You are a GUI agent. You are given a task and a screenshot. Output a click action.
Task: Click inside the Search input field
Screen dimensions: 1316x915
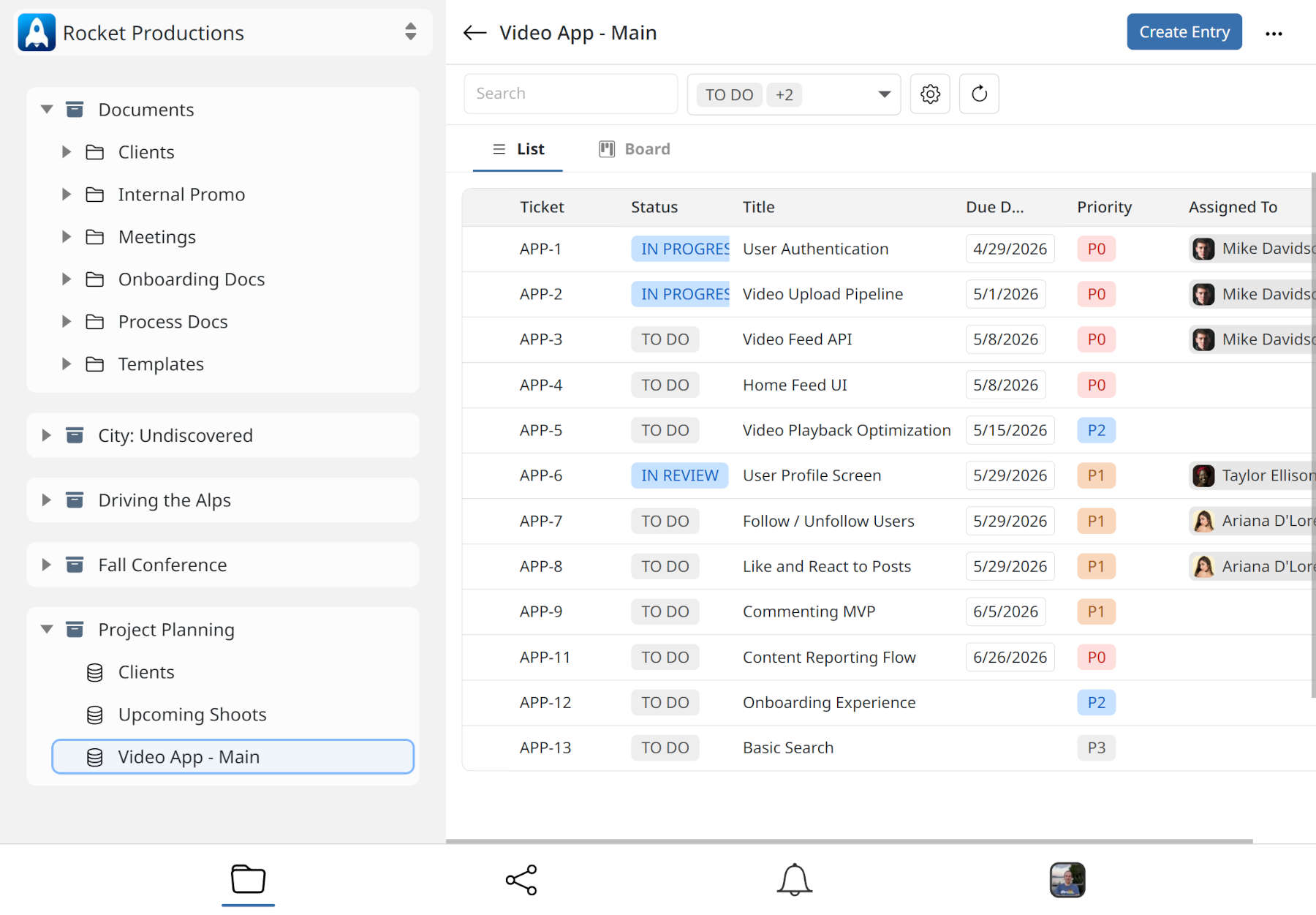(570, 94)
